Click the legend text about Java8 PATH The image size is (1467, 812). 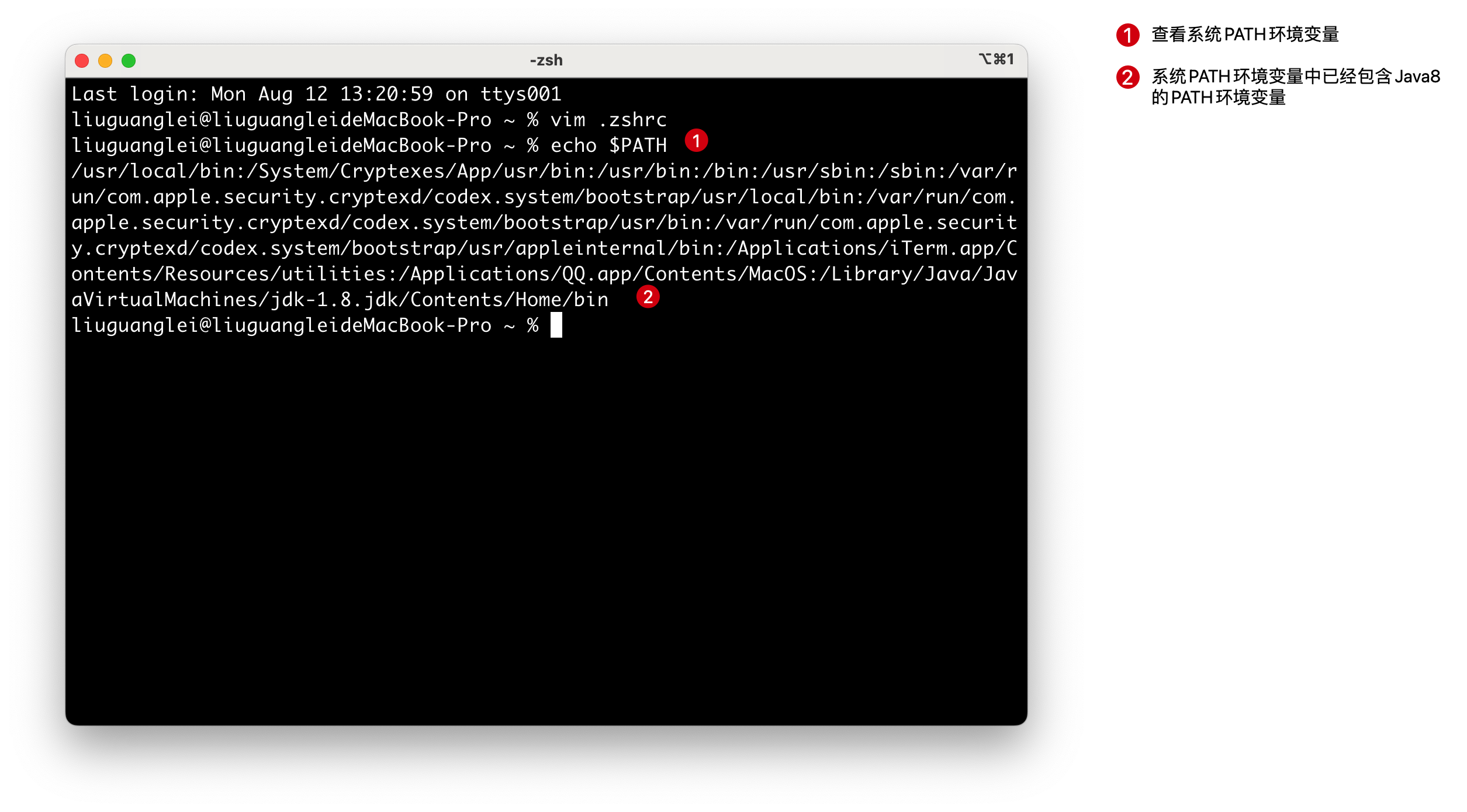pos(1296,87)
